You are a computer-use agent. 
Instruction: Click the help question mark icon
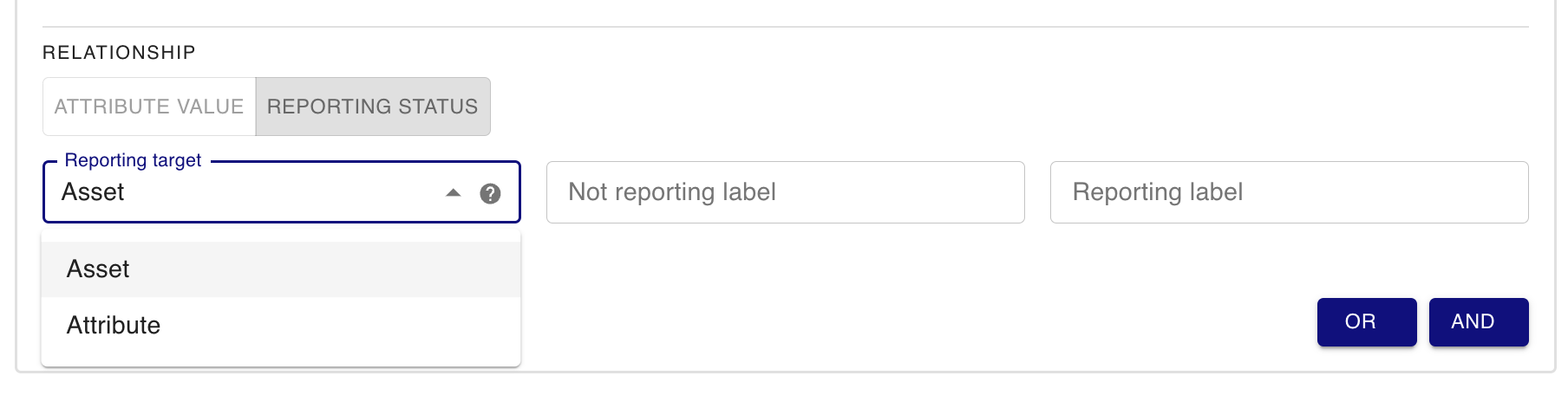490,193
